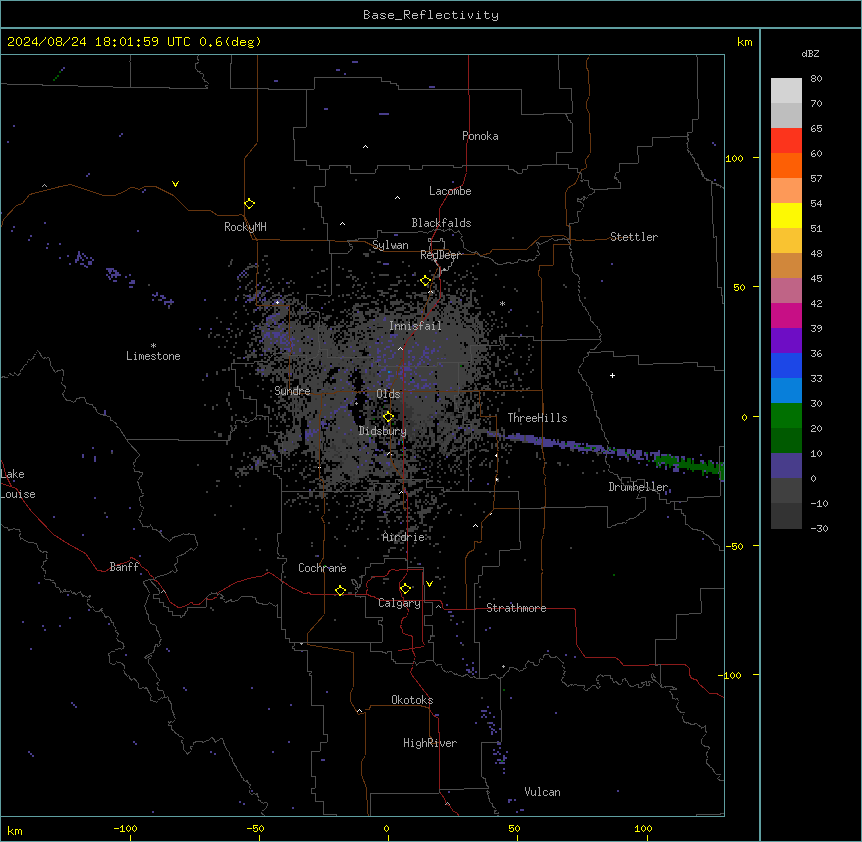Click the Sylvan label
Image resolution: width=862 pixels, height=842 pixels.
pyautogui.click(x=390, y=245)
